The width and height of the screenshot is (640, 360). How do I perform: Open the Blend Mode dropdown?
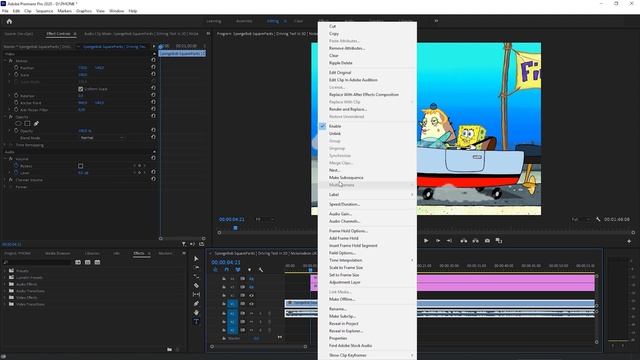pos(102,138)
